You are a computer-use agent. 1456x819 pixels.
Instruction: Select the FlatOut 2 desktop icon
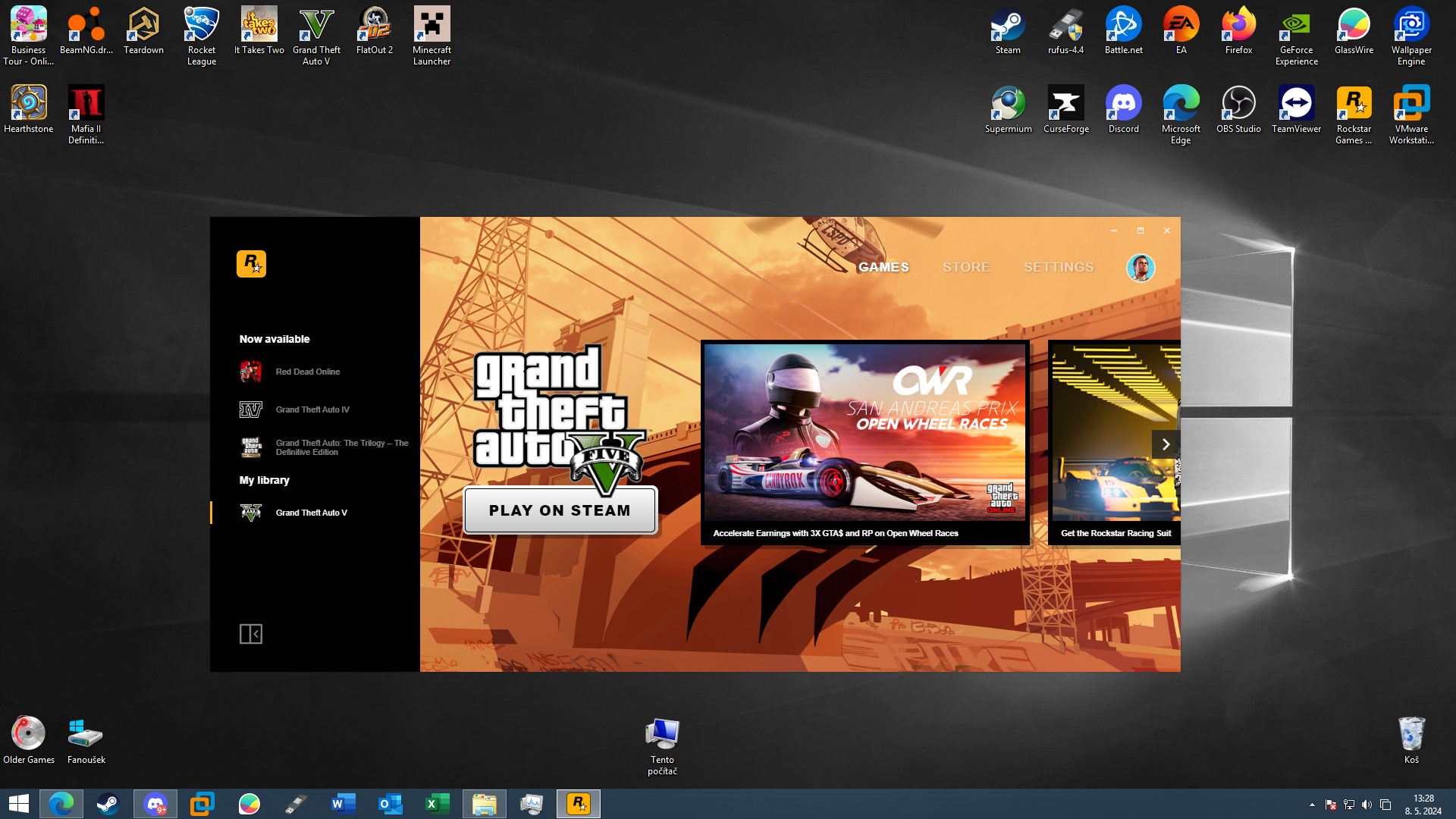click(375, 30)
